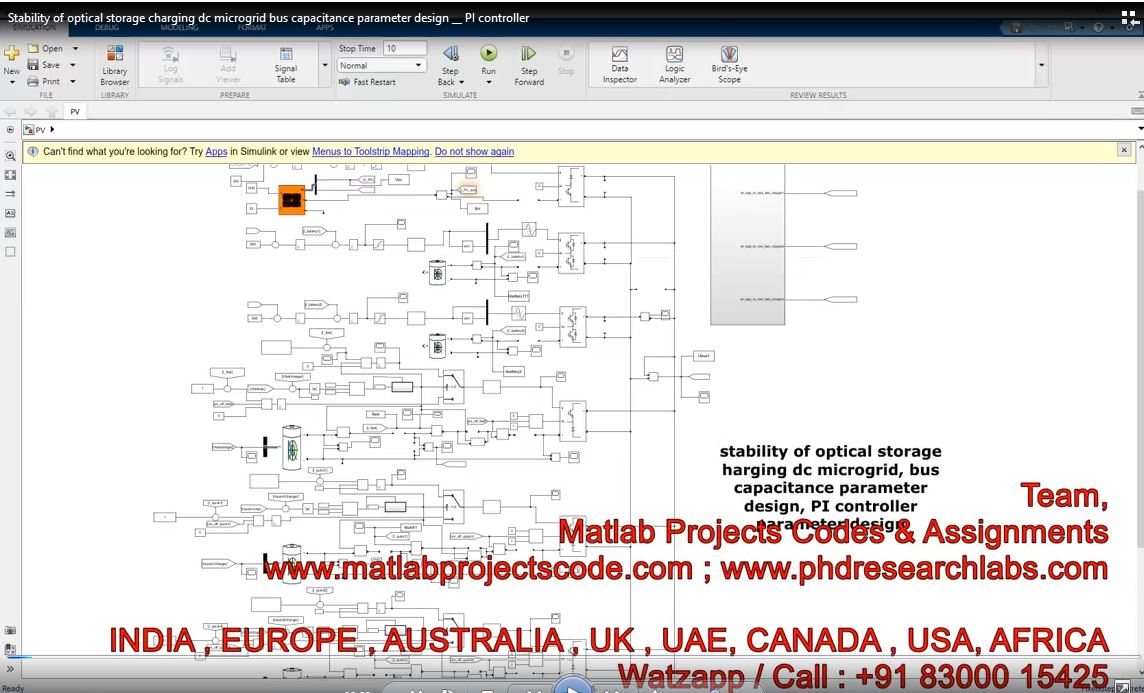
Task: Click the Step Back icon
Action: click(451, 53)
